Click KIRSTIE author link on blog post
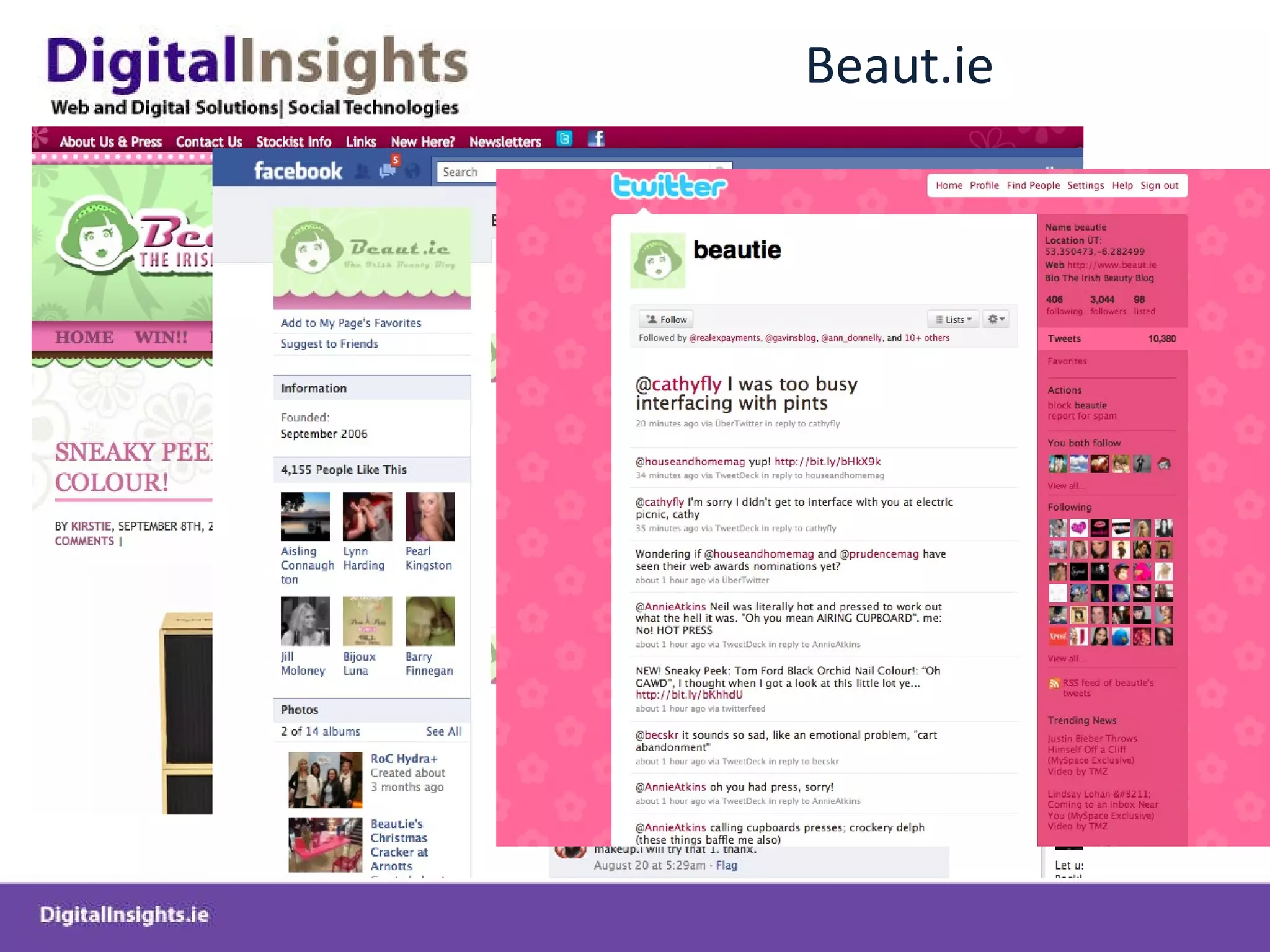The image size is (1270, 952). point(91,526)
